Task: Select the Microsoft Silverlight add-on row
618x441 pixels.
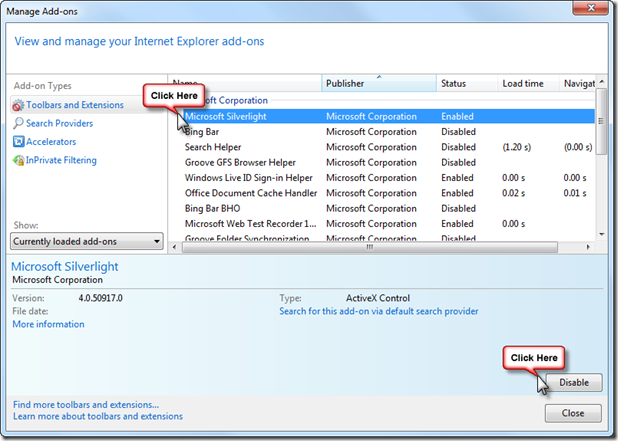Action: coord(388,116)
